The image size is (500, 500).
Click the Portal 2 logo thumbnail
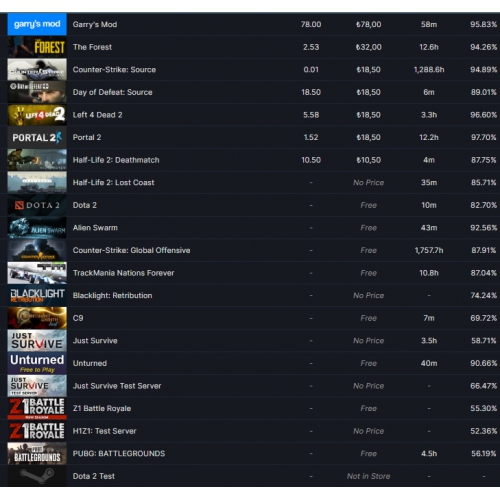pyautogui.click(x=37, y=137)
